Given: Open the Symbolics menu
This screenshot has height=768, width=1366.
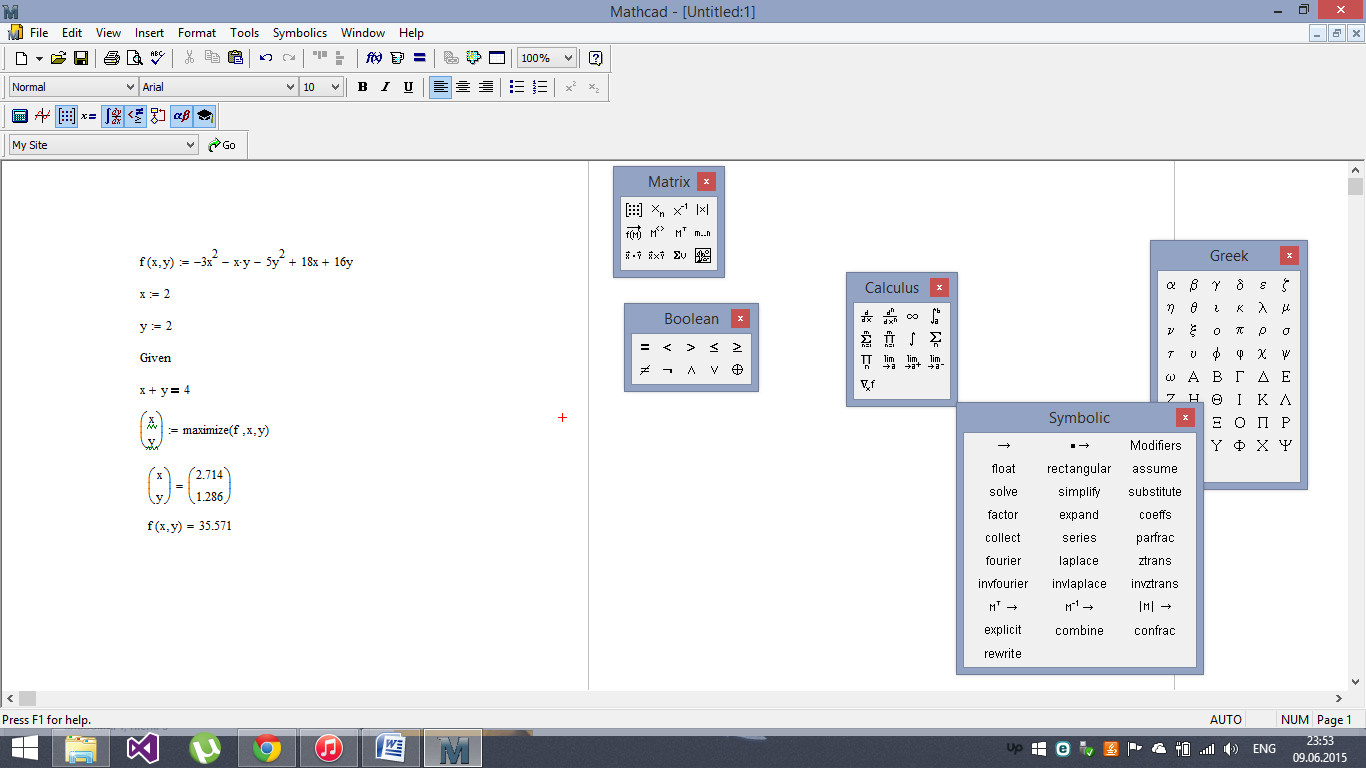Looking at the screenshot, I should tap(299, 33).
